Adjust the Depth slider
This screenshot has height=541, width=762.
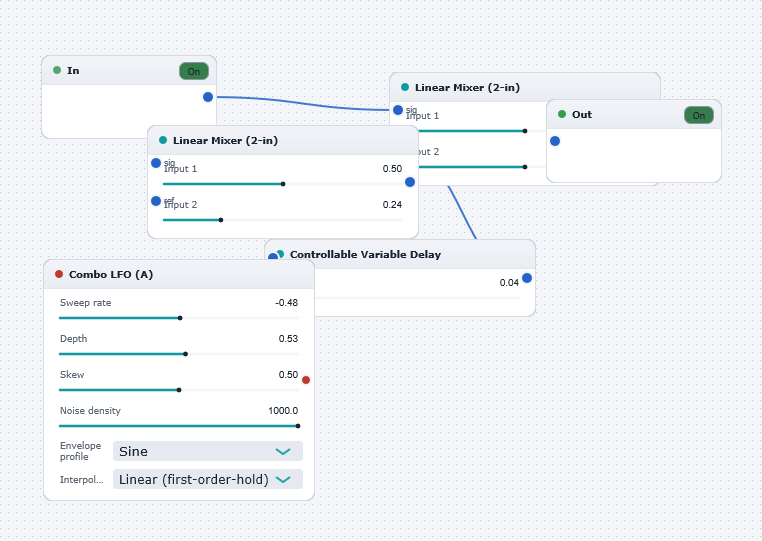pos(179,354)
